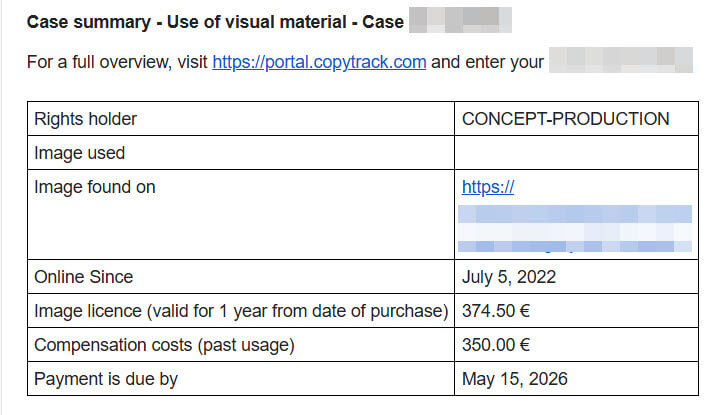The width and height of the screenshot is (724, 415).
Task: Open the portal.copytrack.com link
Action: (x=319, y=62)
